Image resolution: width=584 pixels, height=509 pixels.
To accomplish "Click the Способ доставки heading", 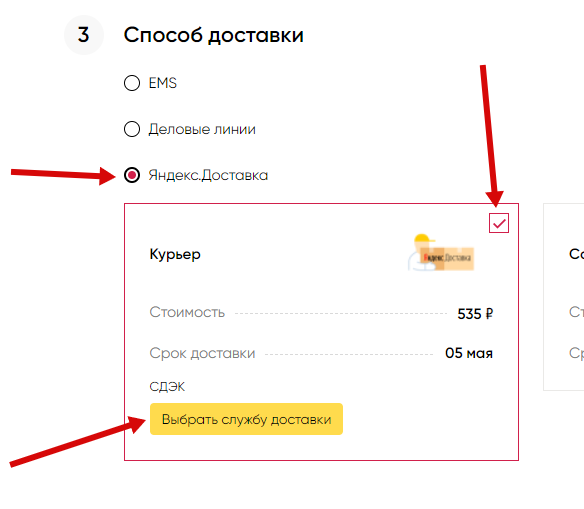I will [x=213, y=35].
